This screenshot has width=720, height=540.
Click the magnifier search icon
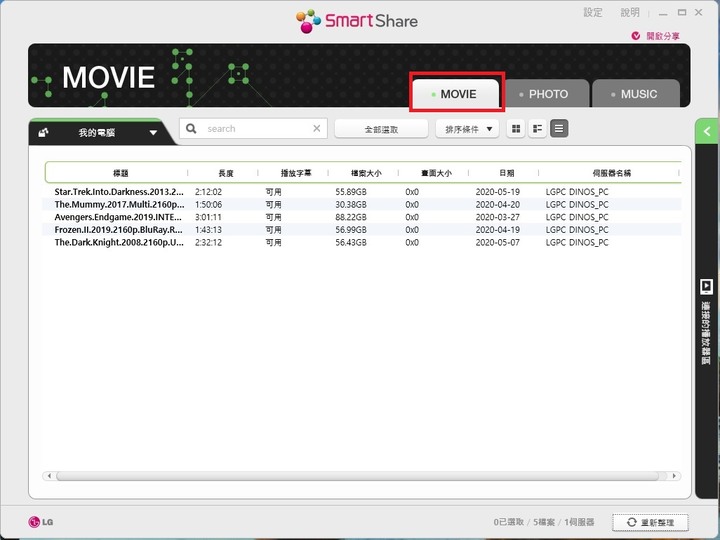pos(191,129)
